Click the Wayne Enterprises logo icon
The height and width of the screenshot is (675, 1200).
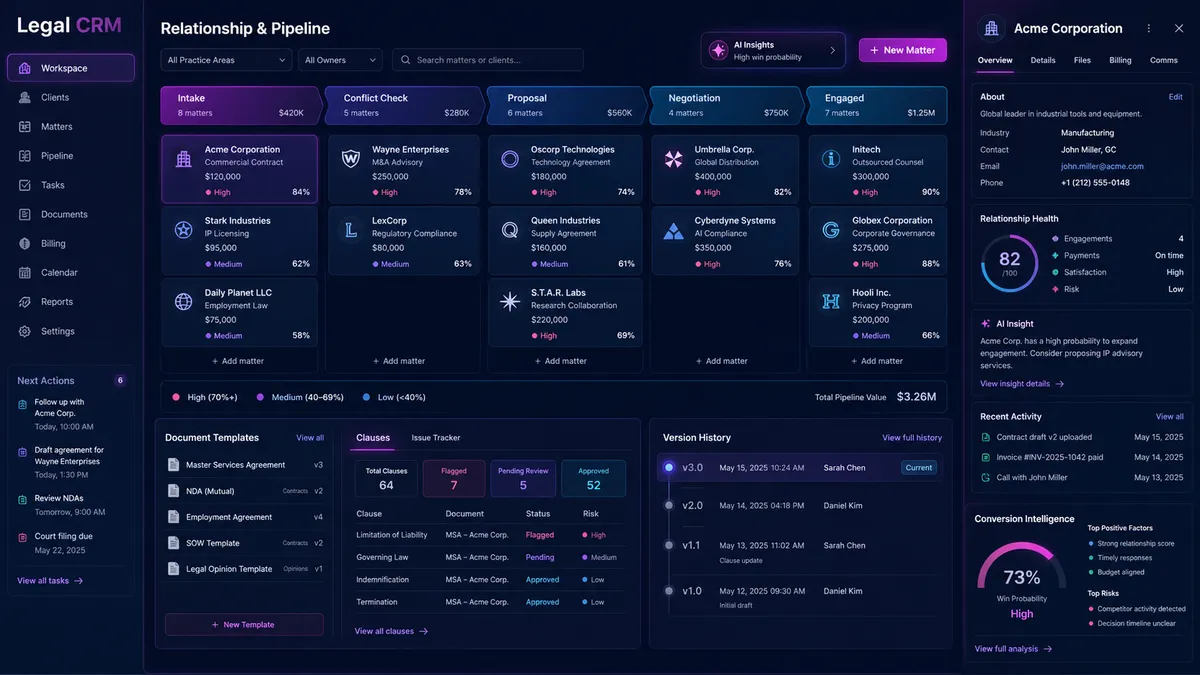[351, 159]
